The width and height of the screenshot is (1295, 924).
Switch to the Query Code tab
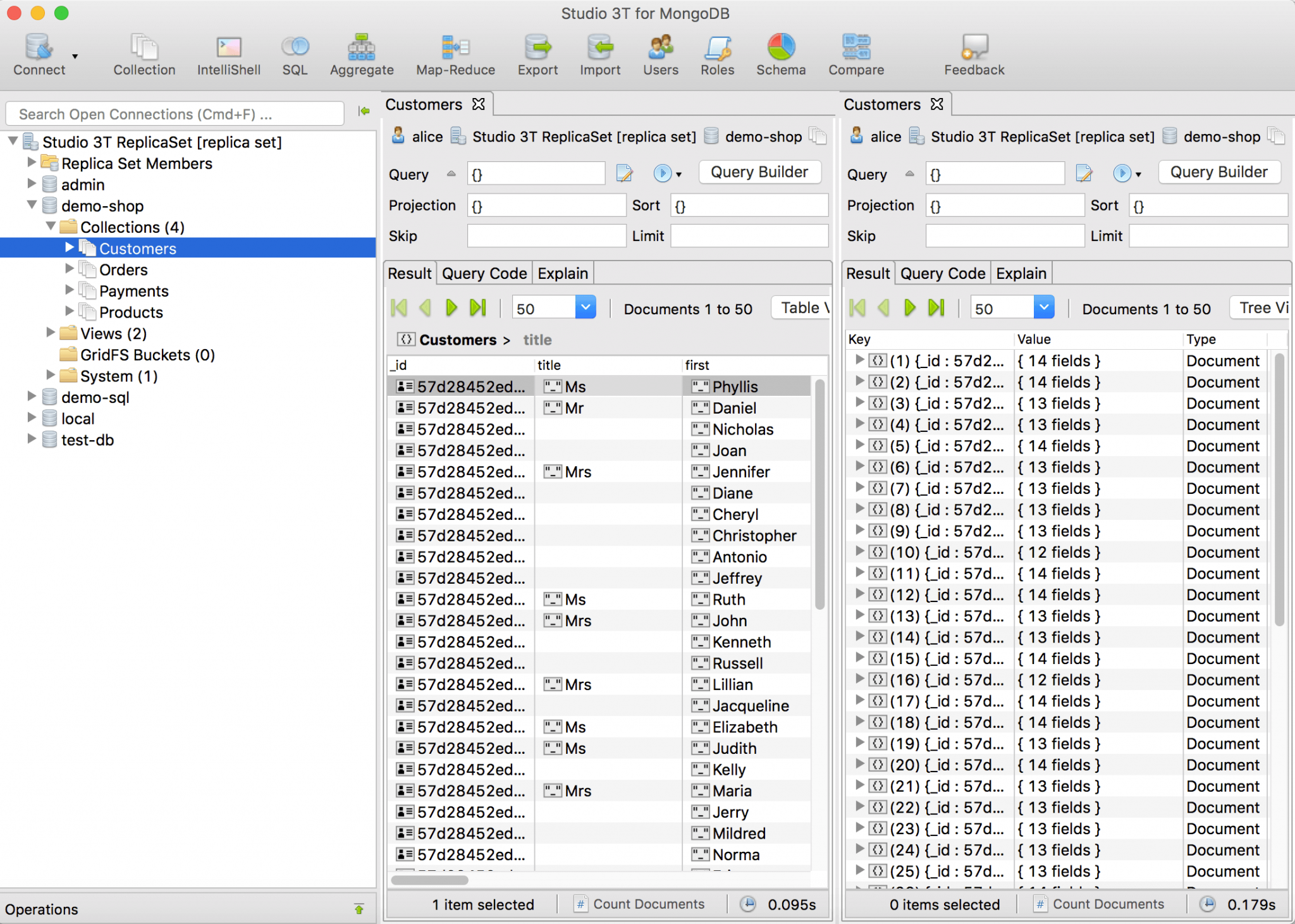[x=483, y=273]
